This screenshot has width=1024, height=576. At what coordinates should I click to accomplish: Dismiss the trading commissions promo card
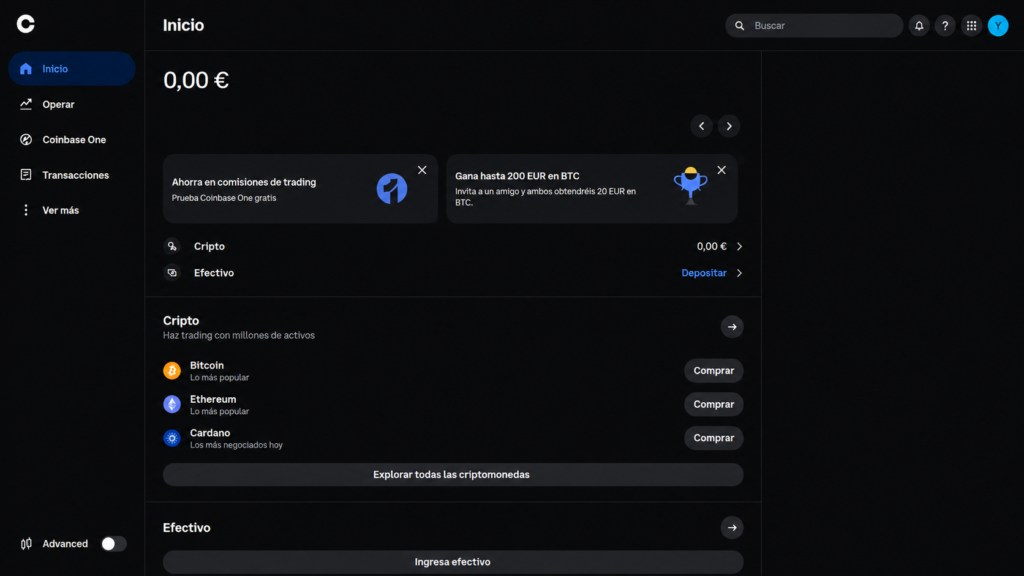[x=422, y=170]
